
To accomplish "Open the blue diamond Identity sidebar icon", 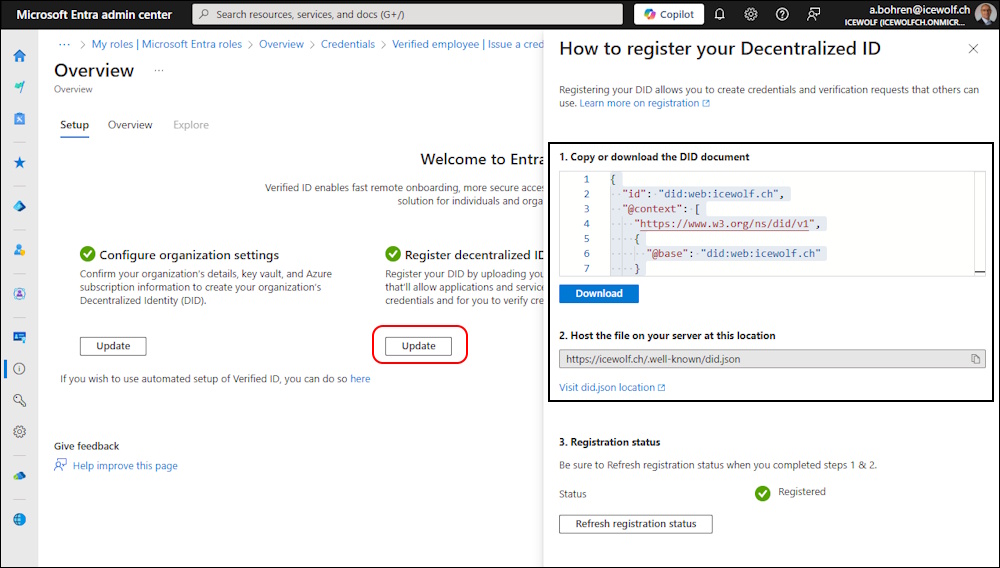I will [19, 207].
